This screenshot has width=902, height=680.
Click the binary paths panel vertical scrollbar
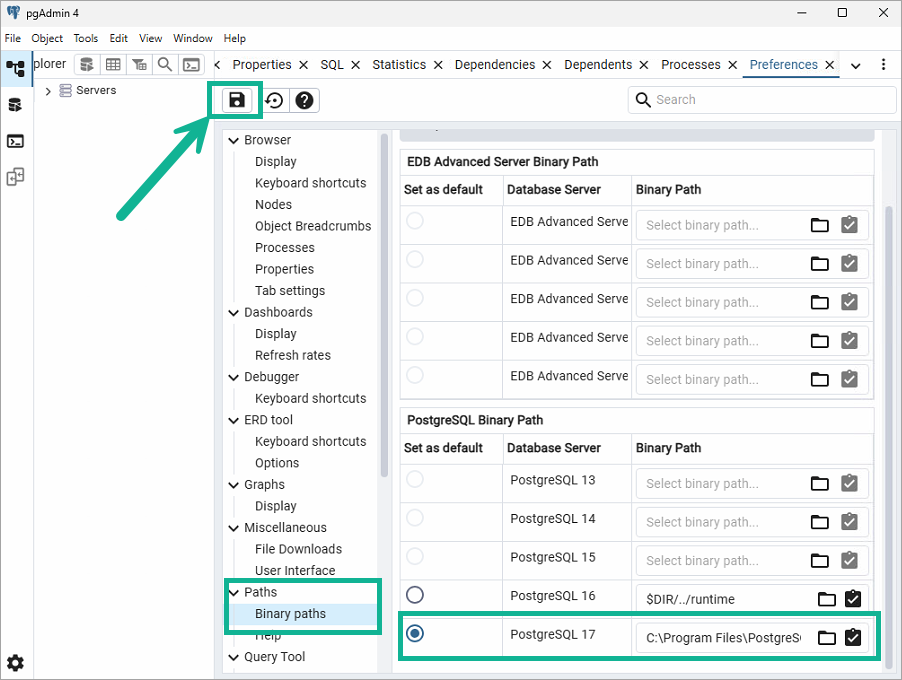pos(889,437)
